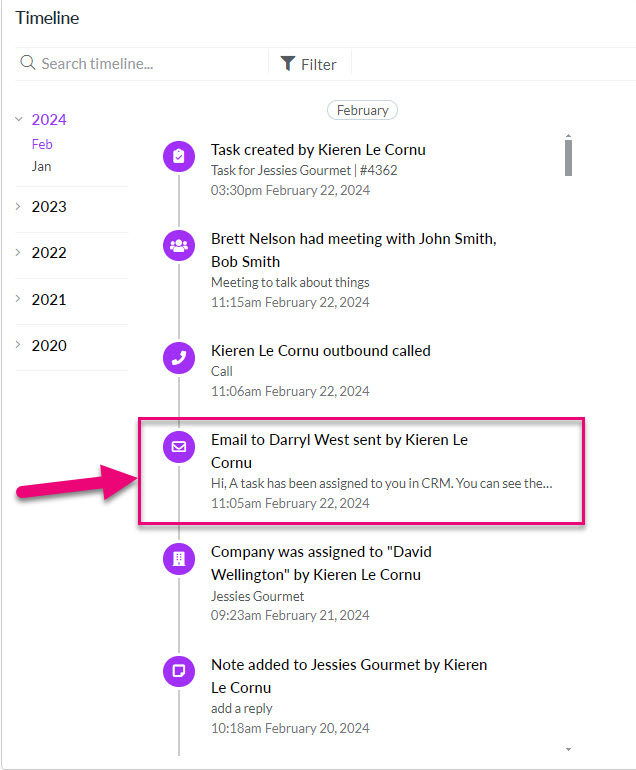Click the outbound call phone icon
Viewport: 636px width, 770px height.
point(179,358)
